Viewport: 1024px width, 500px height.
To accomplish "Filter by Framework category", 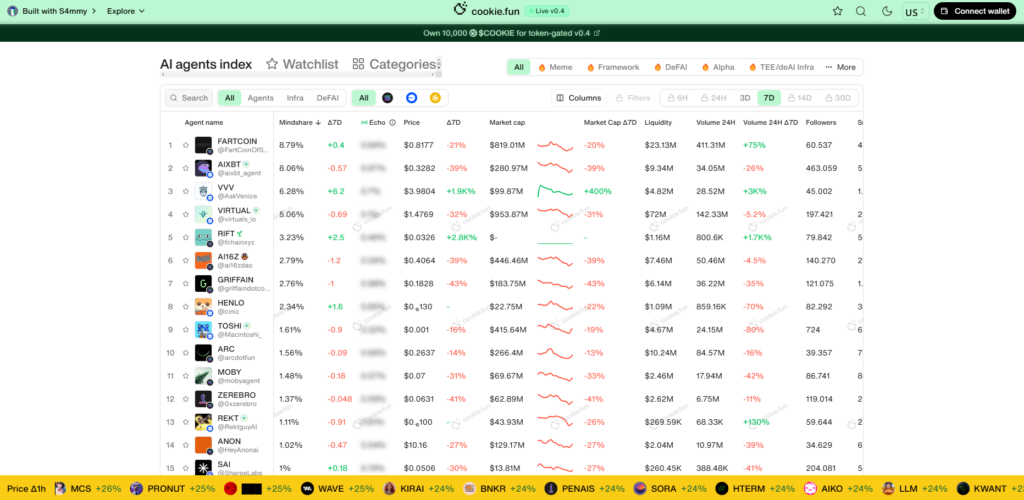I will pos(613,67).
